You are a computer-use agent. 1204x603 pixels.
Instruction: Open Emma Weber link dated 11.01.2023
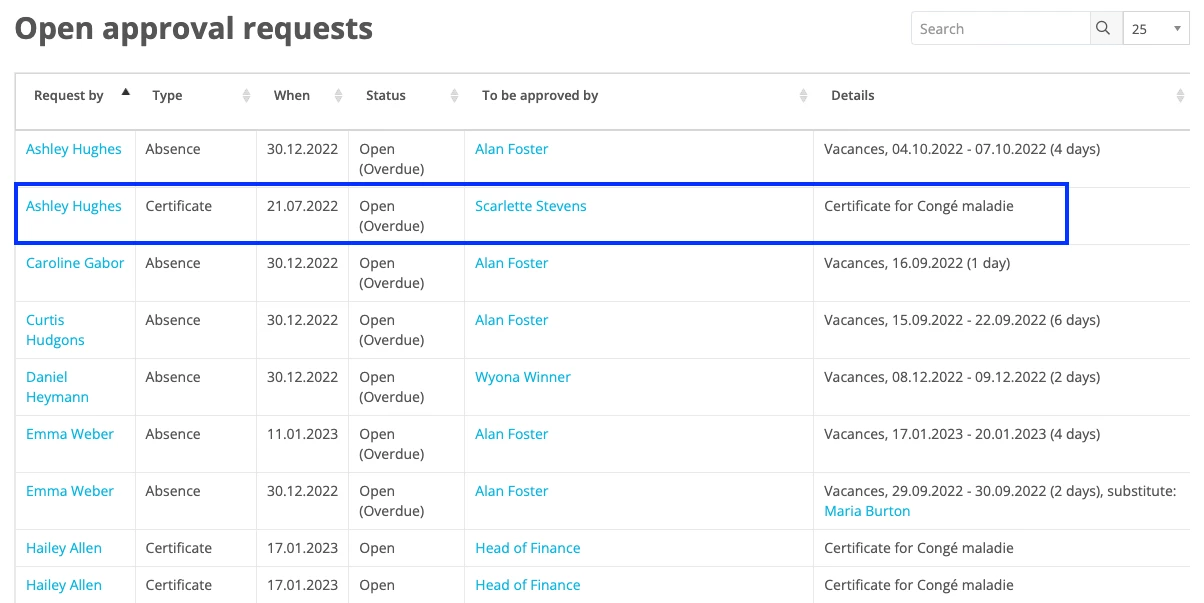[x=70, y=434]
